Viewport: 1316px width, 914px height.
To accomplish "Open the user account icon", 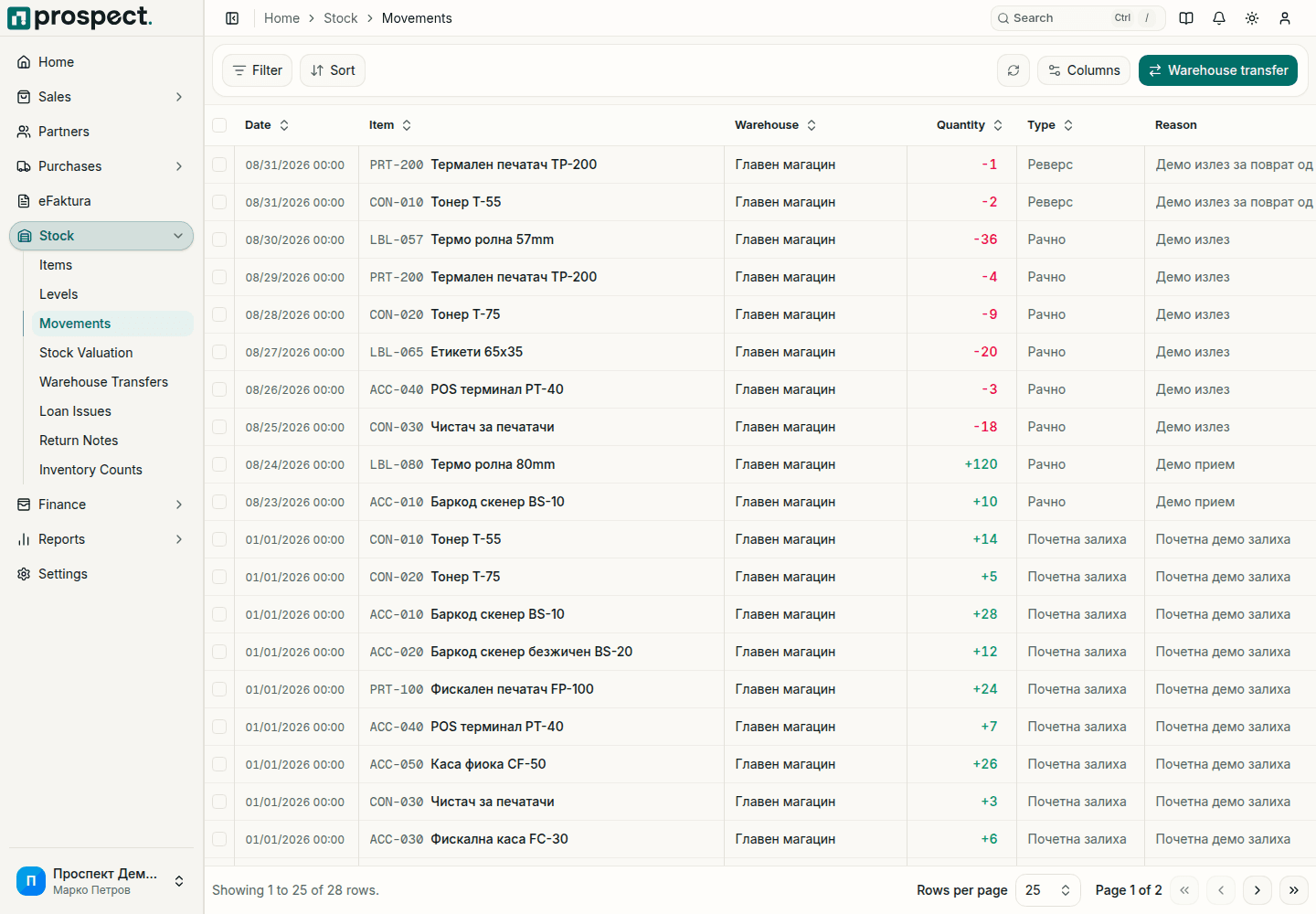I will [x=1285, y=18].
